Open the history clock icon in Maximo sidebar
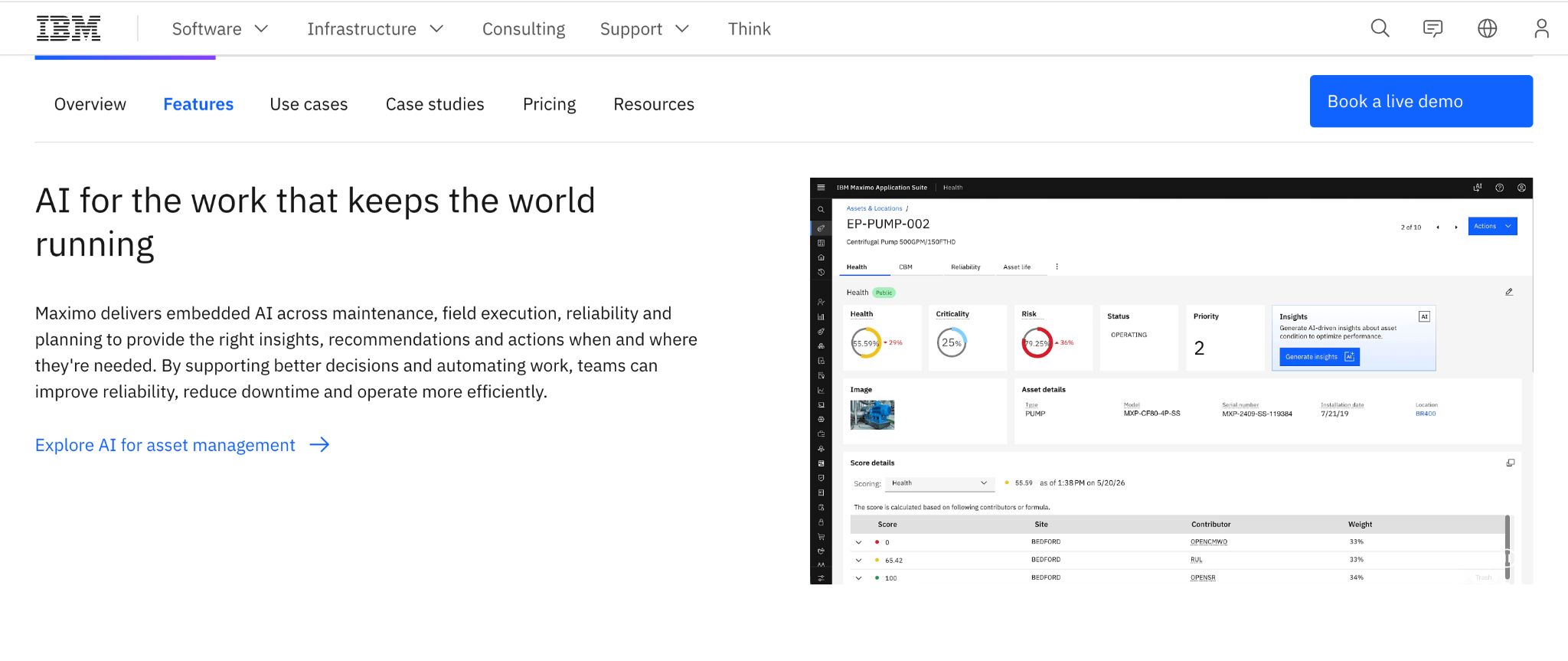1568x661 pixels. (x=821, y=272)
